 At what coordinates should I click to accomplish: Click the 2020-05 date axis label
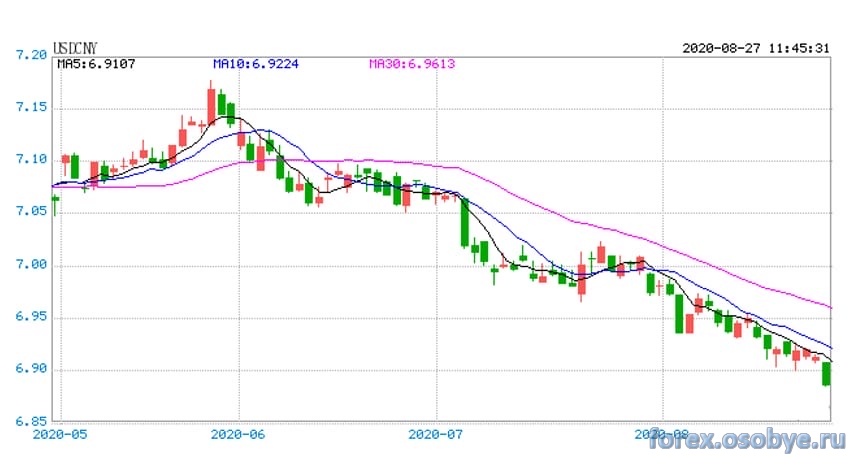coord(60,435)
